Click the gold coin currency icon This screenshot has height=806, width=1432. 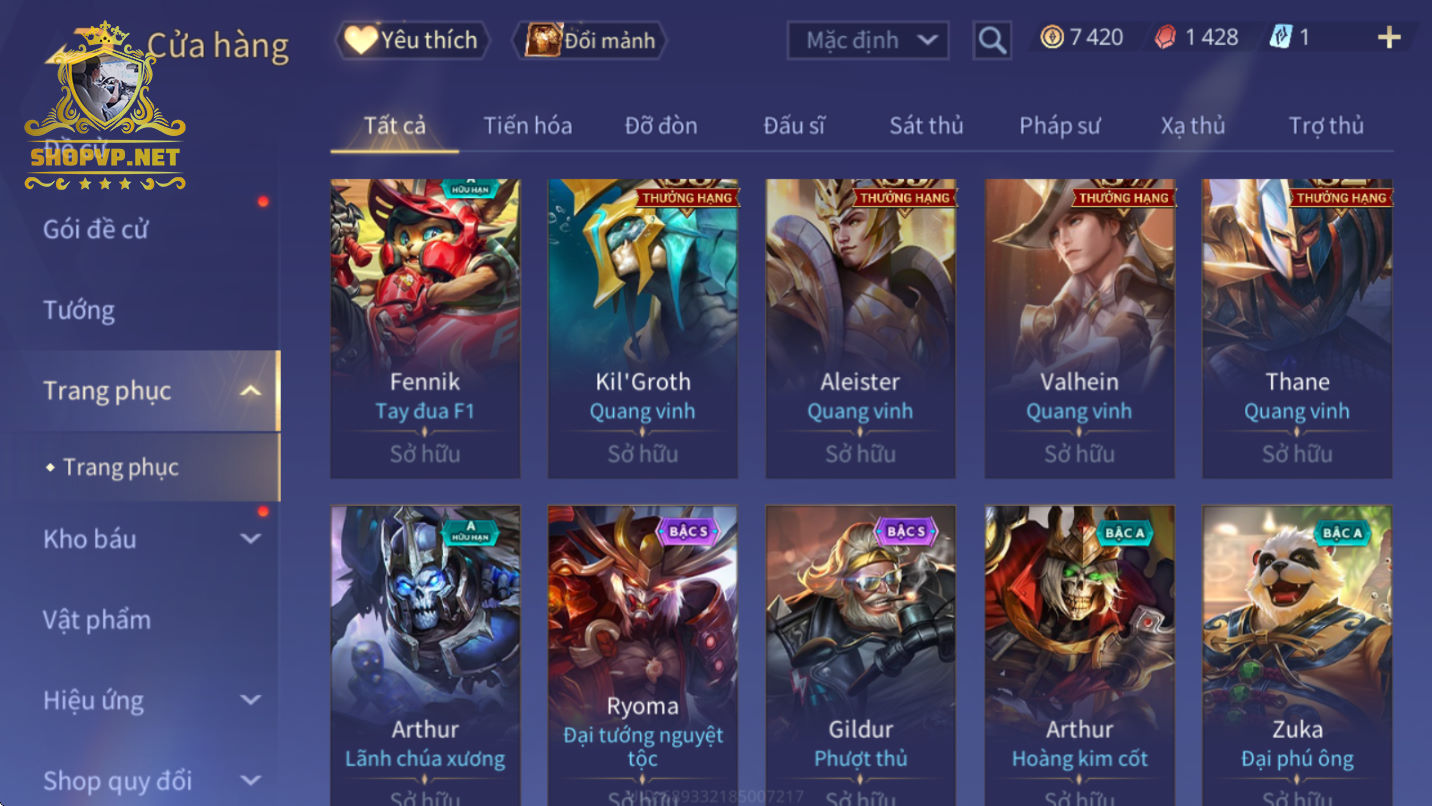[x=1051, y=38]
